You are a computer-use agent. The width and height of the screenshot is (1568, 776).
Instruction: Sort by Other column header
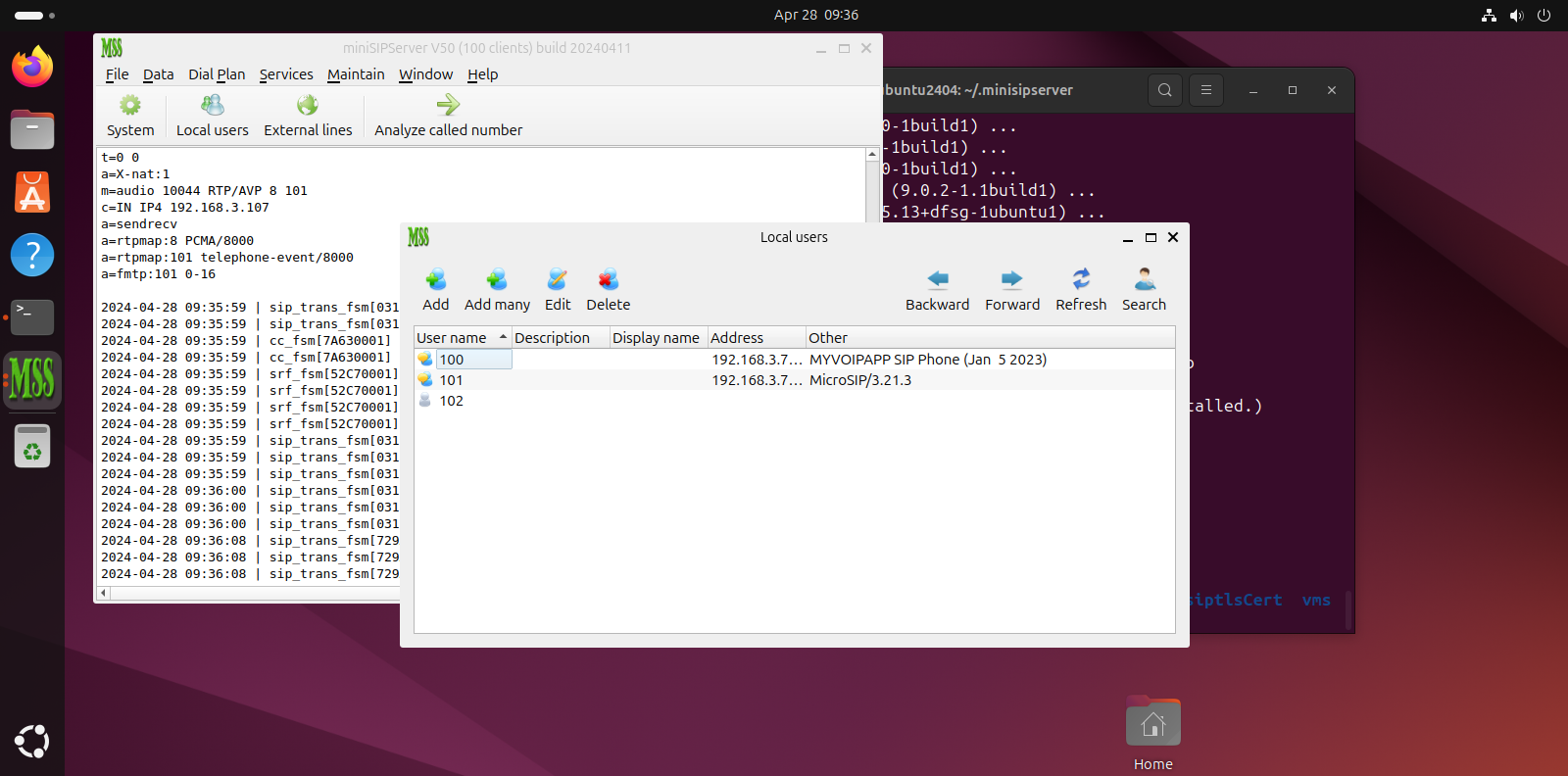coord(990,338)
